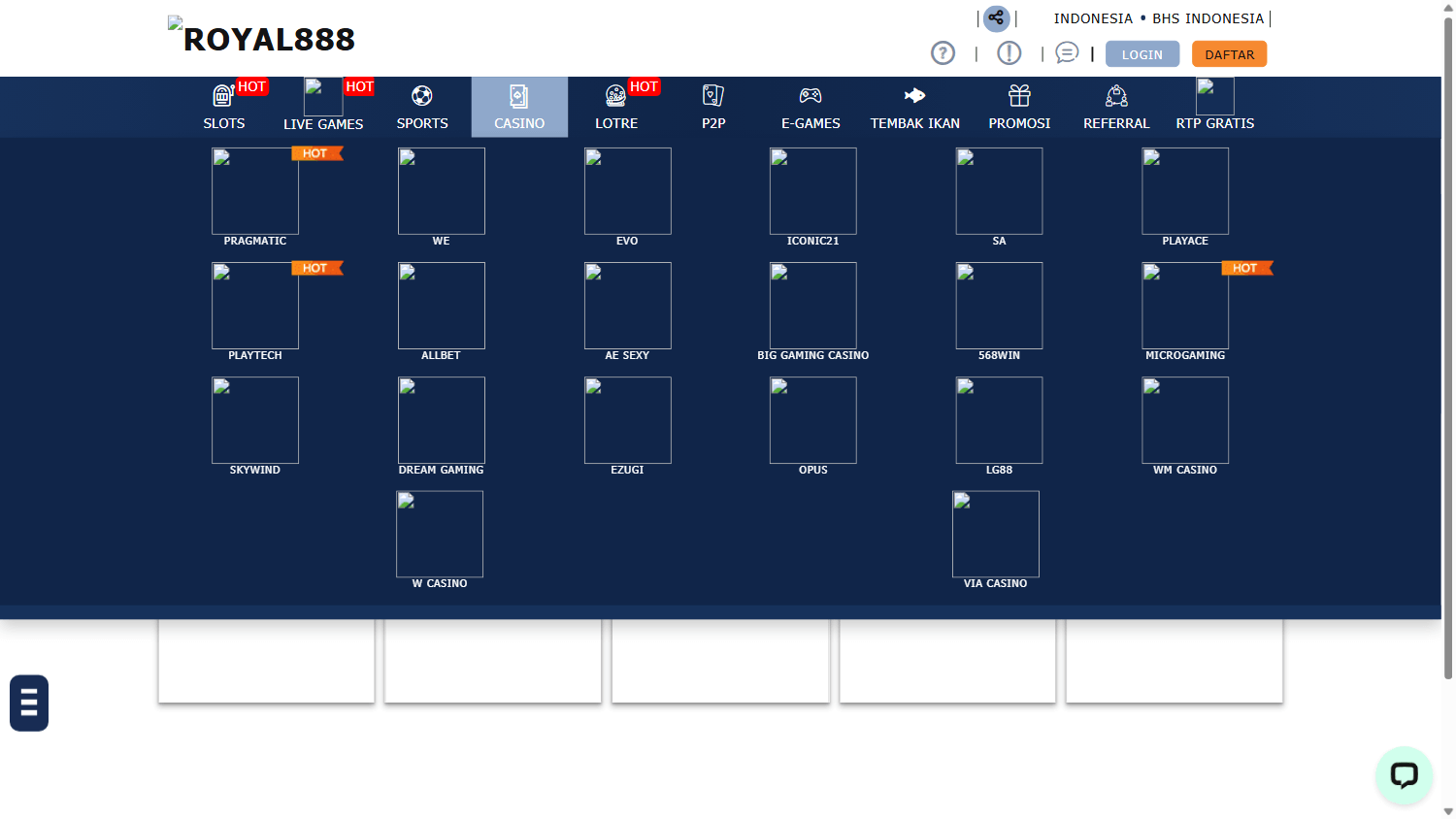
Task: Switch to the LIVE GAMES tab
Action: pos(323,107)
